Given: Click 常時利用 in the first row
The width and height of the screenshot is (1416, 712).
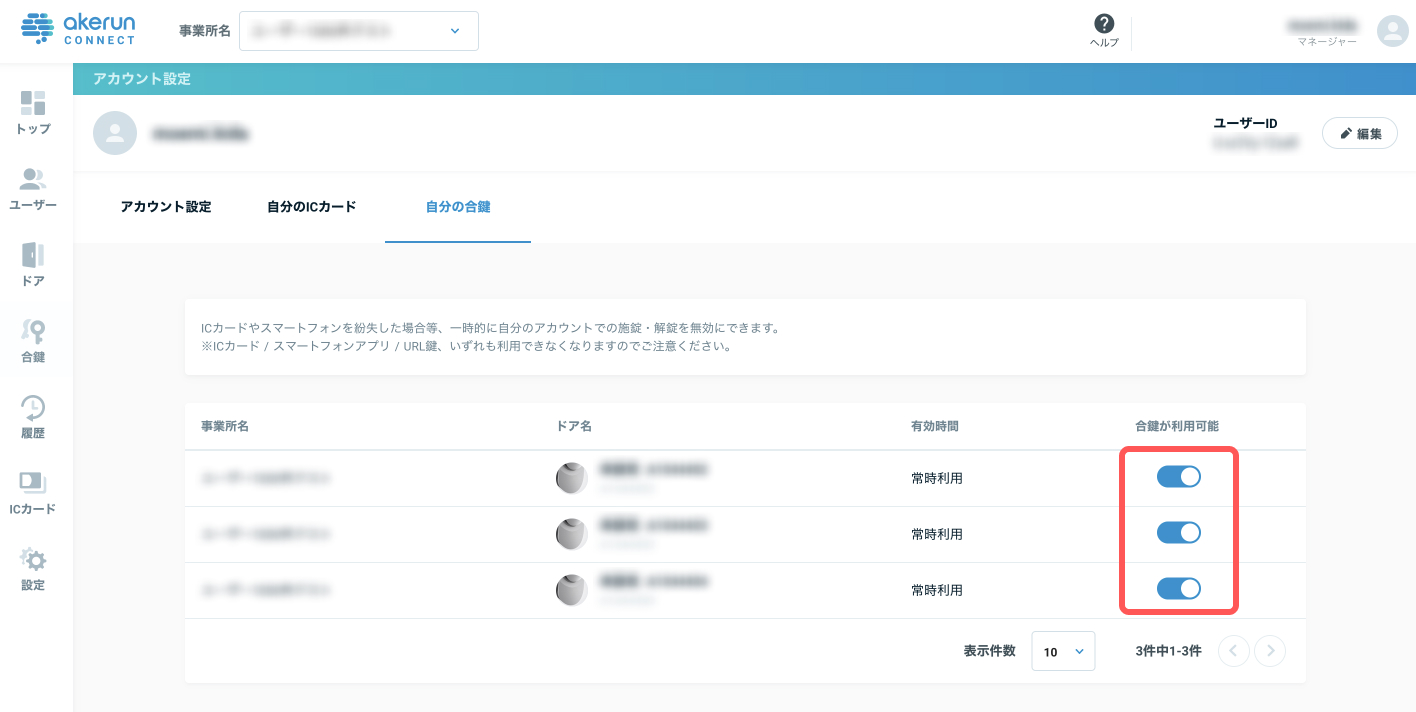Looking at the screenshot, I should click(x=937, y=478).
